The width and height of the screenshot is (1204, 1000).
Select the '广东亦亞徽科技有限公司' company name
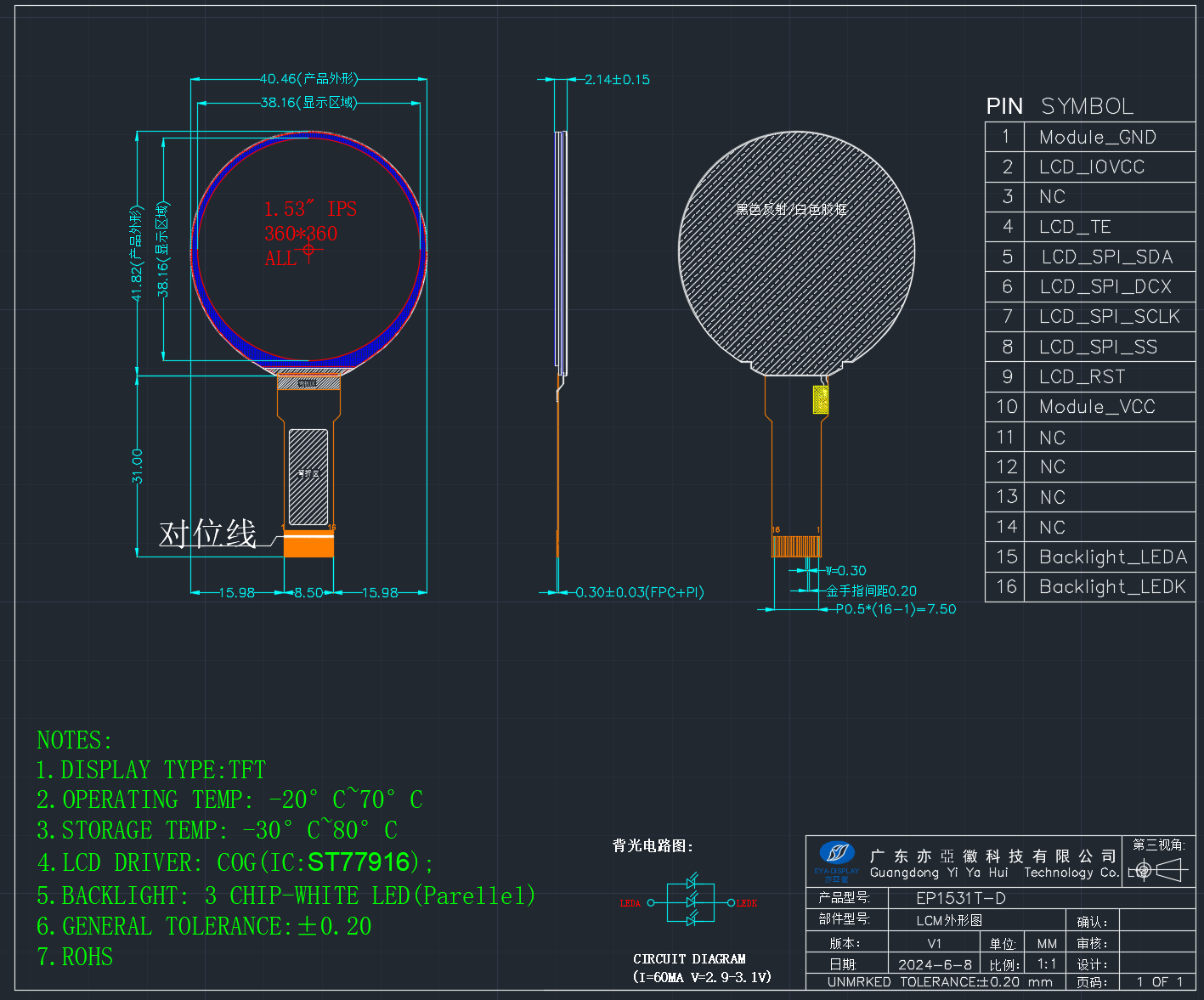tap(993, 856)
